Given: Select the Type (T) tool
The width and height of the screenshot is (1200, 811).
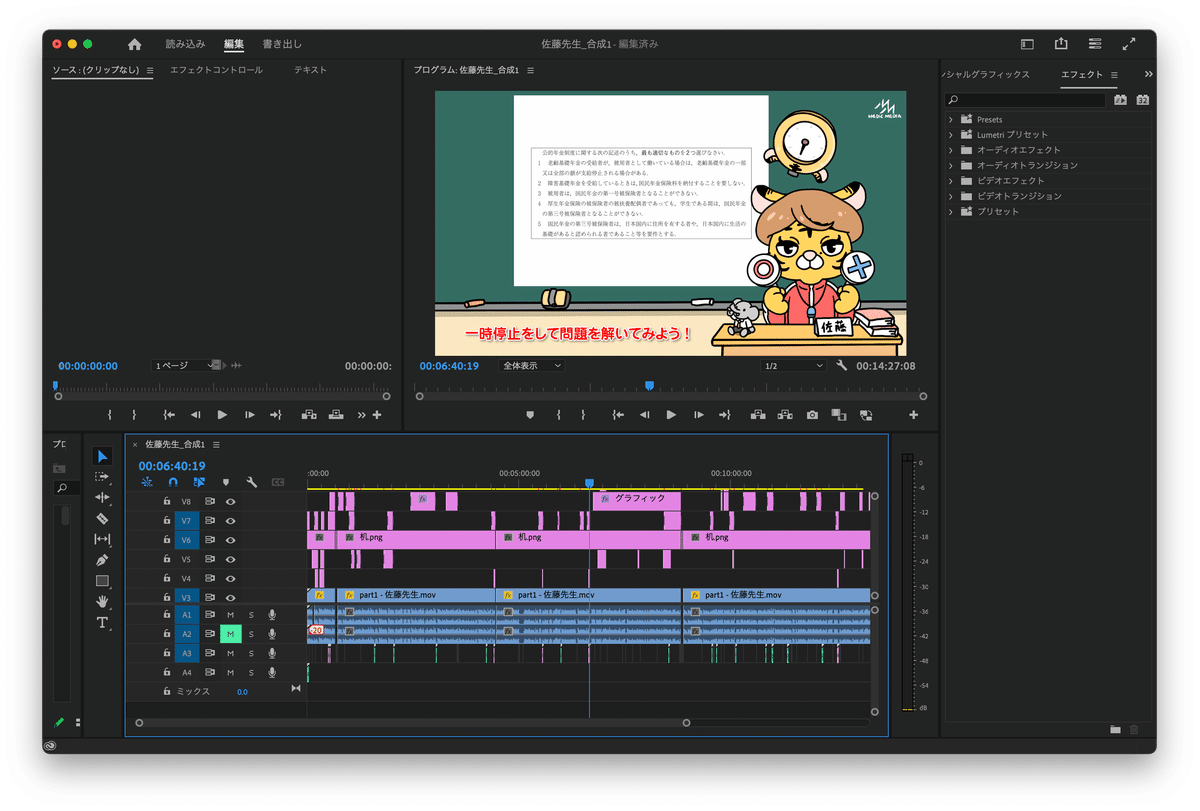Looking at the screenshot, I should point(102,623).
